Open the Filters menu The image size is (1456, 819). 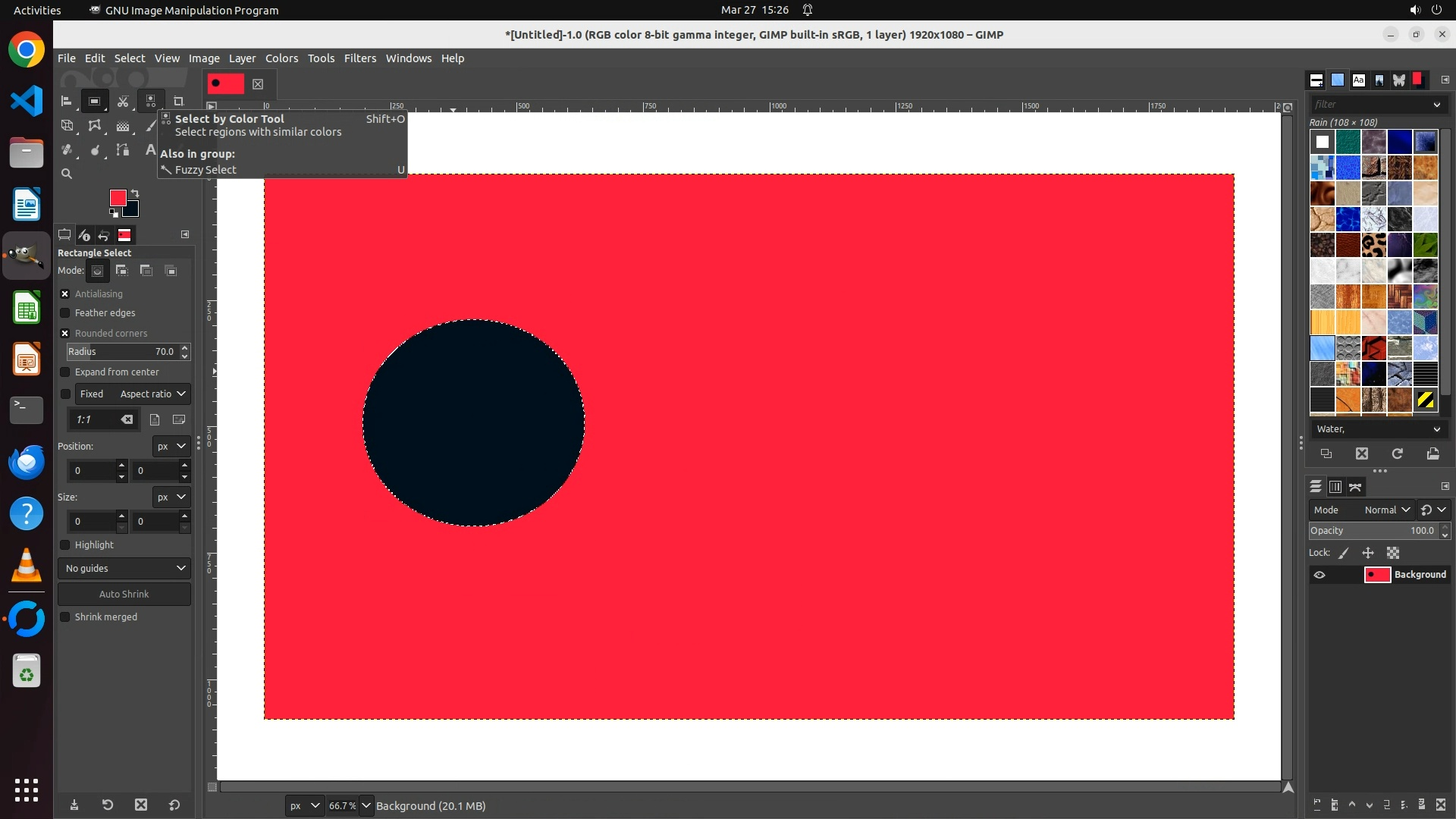(359, 58)
